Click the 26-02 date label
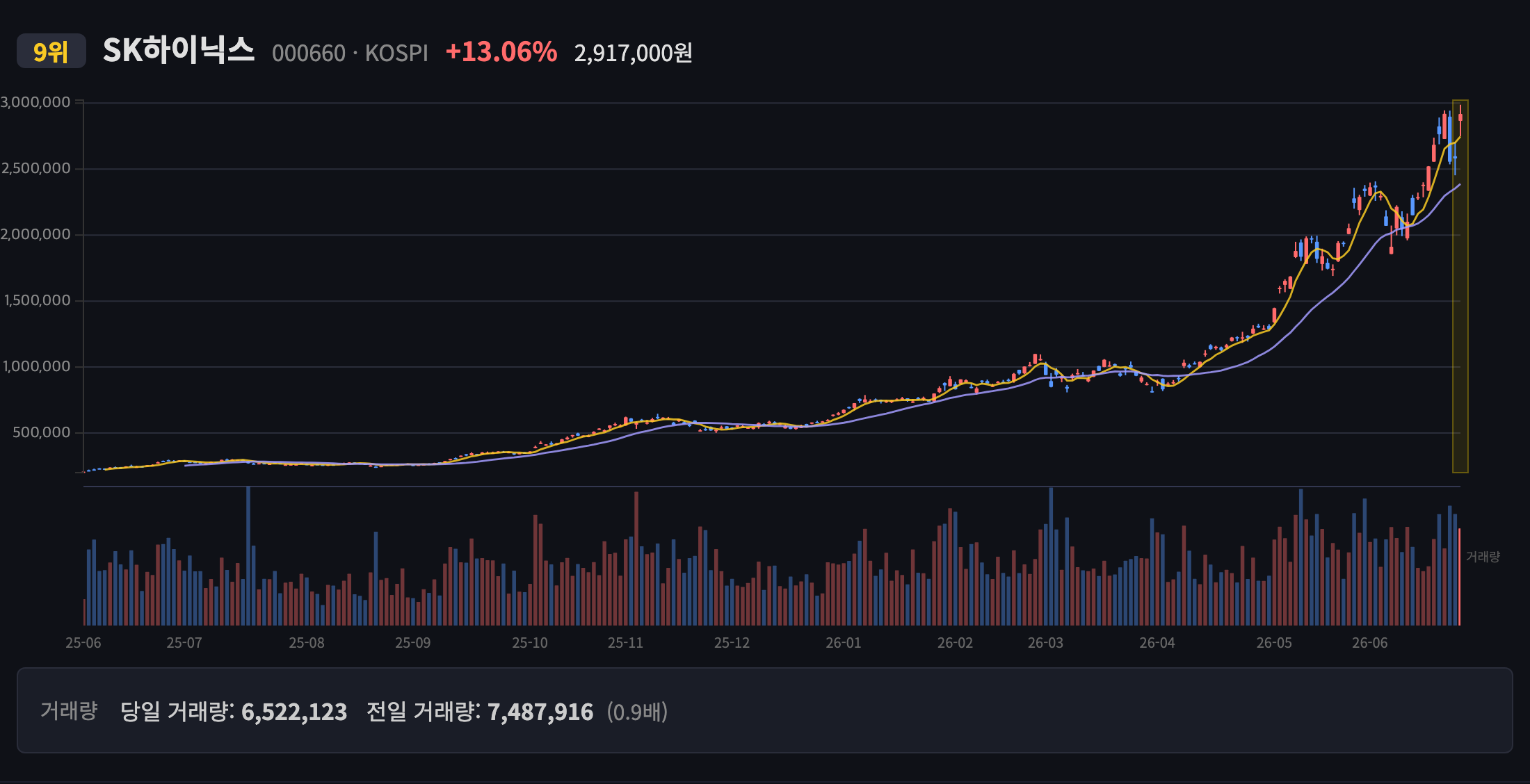Viewport: 1530px width, 784px height. (956, 643)
